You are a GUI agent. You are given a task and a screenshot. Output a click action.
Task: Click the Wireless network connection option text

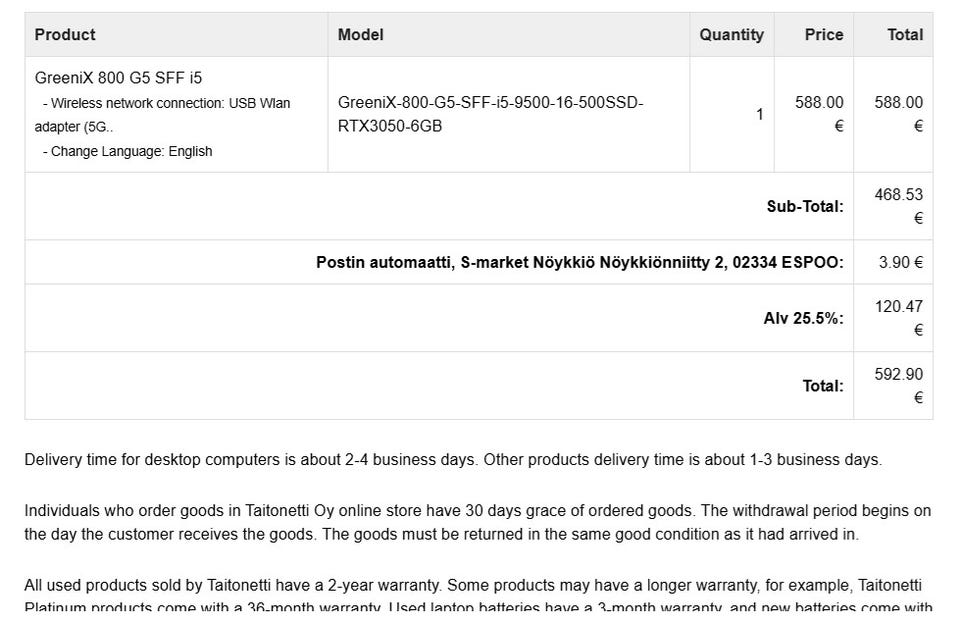tap(166, 103)
